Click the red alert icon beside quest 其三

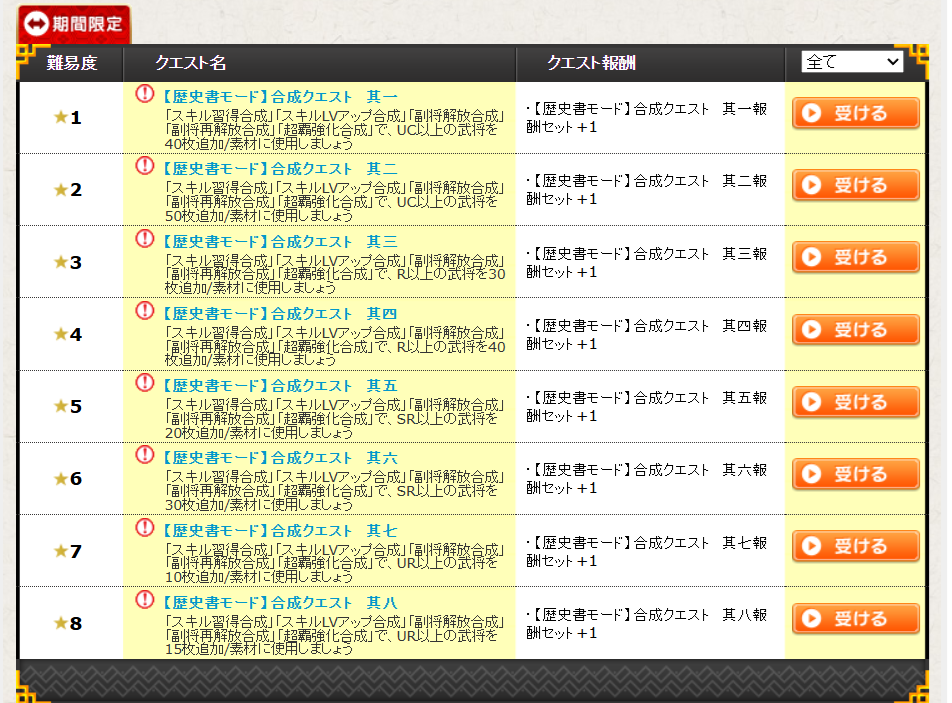click(x=145, y=240)
